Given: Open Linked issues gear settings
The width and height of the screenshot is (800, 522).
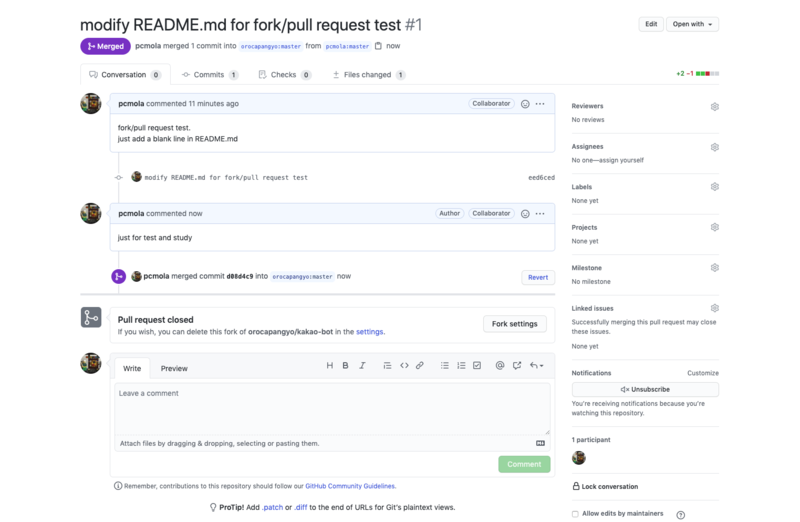Looking at the screenshot, I should coord(715,308).
